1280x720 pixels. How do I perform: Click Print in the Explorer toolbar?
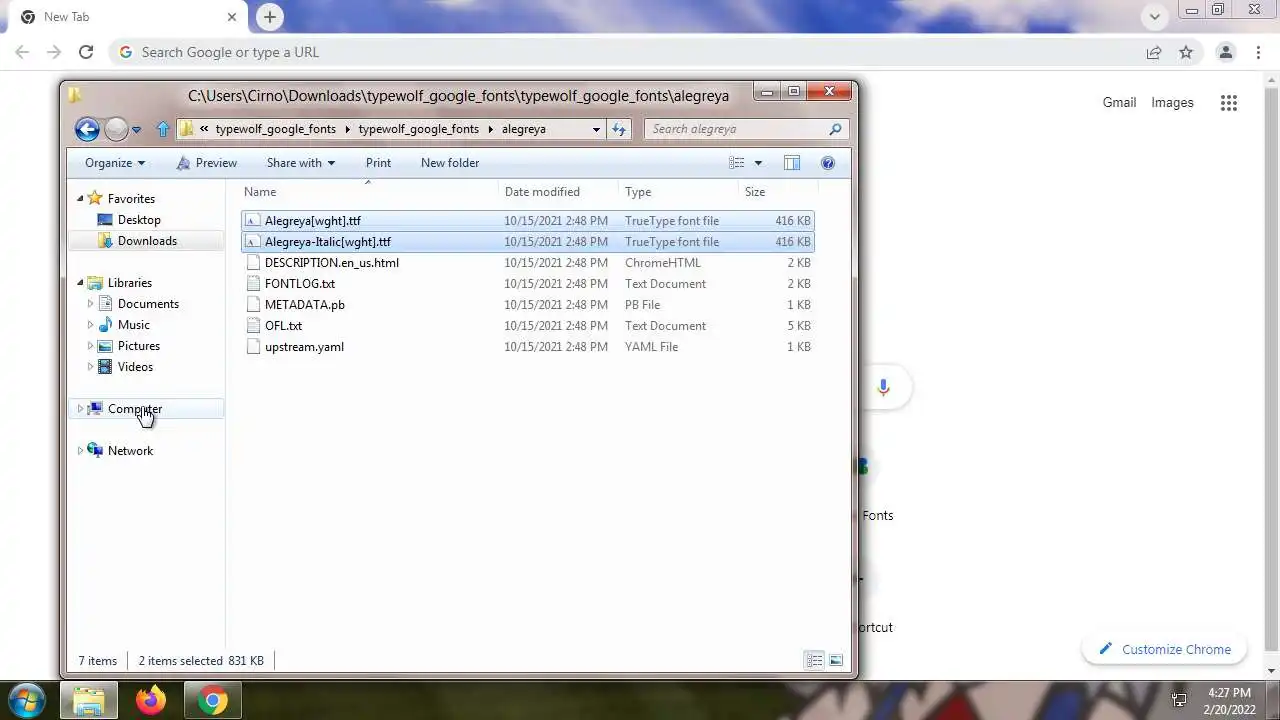click(378, 163)
